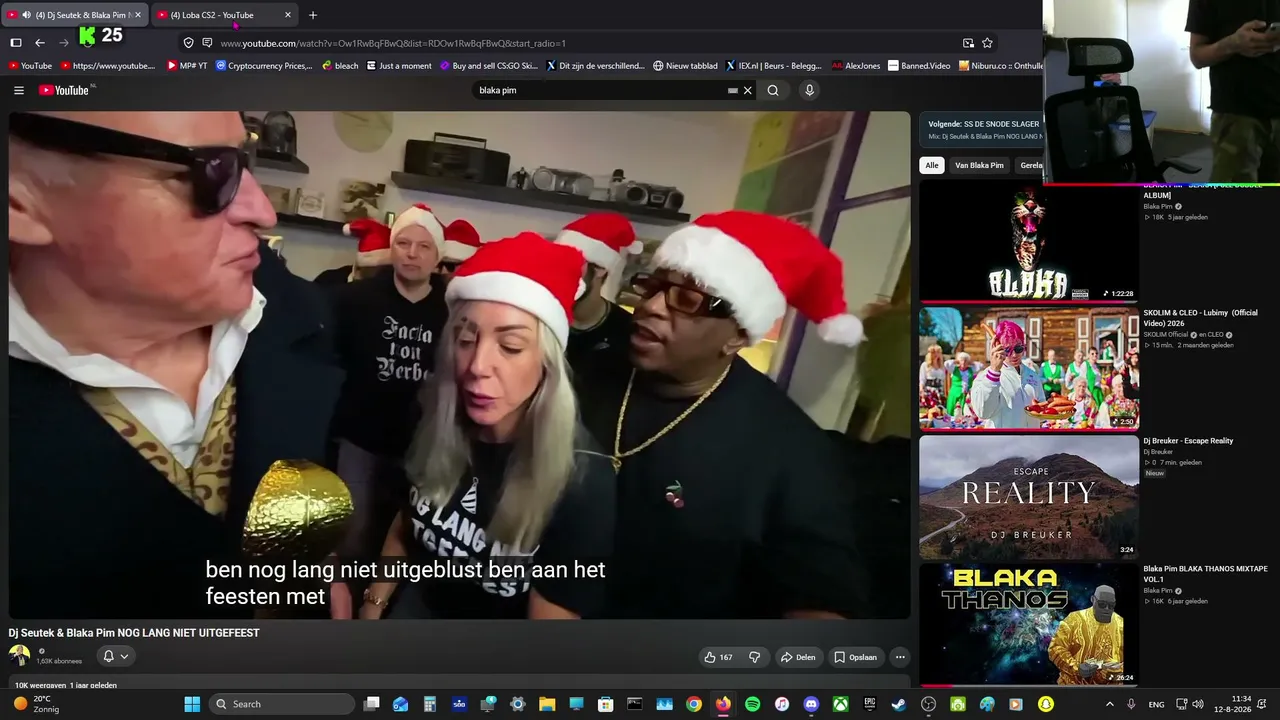This screenshot has width=1280, height=720.
Task: Dislike the Dj Seutek video
Action: pyautogui.click(x=755, y=657)
